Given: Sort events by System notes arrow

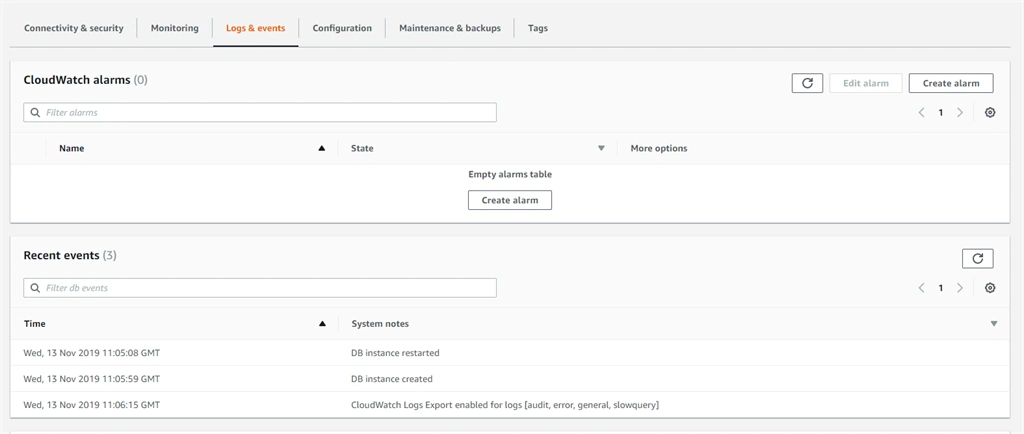Looking at the screenshot, I should (x=994, y=324).
